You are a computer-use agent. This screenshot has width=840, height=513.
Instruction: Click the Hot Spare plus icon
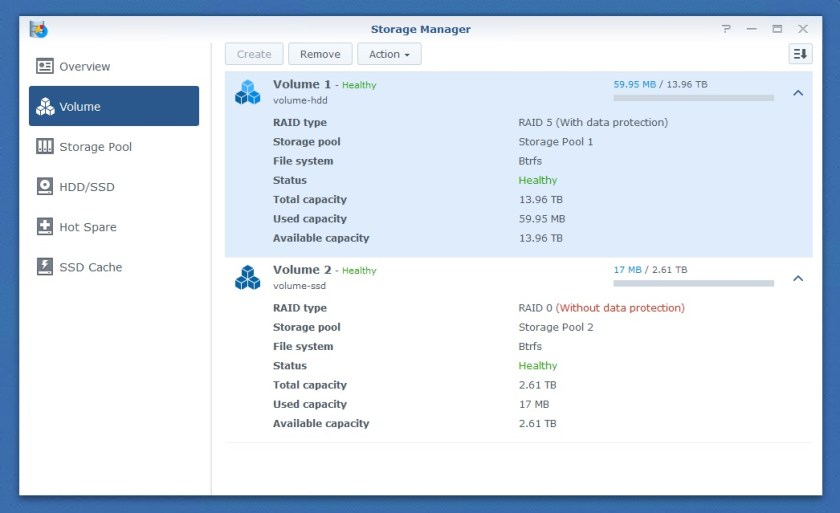coord(45,227)
